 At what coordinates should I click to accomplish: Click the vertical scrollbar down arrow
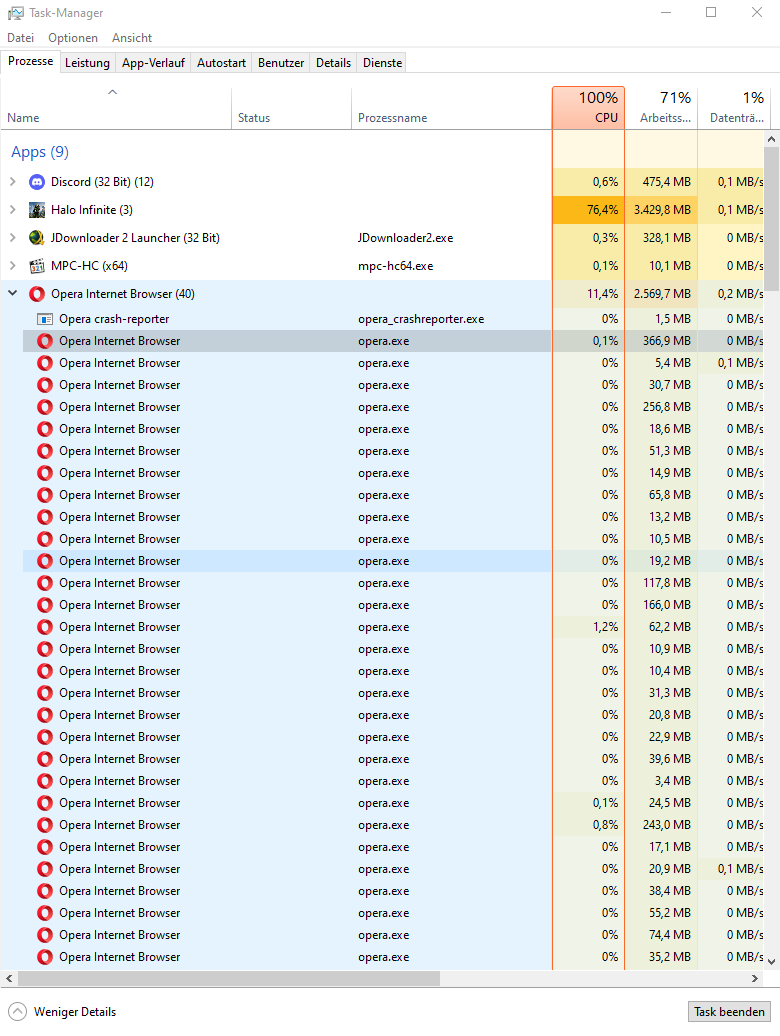(771, 961)
